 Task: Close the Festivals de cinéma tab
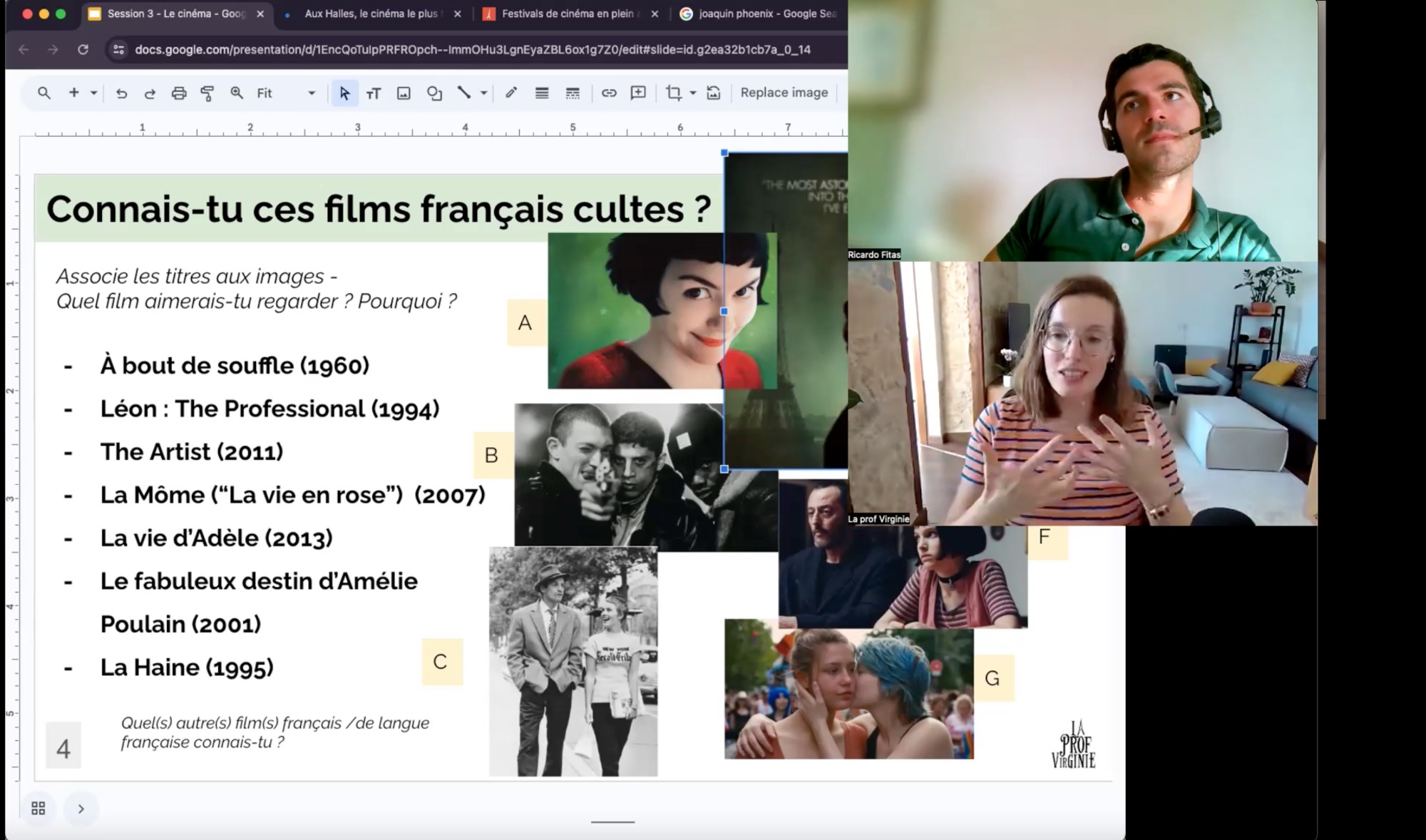(655, 14)
